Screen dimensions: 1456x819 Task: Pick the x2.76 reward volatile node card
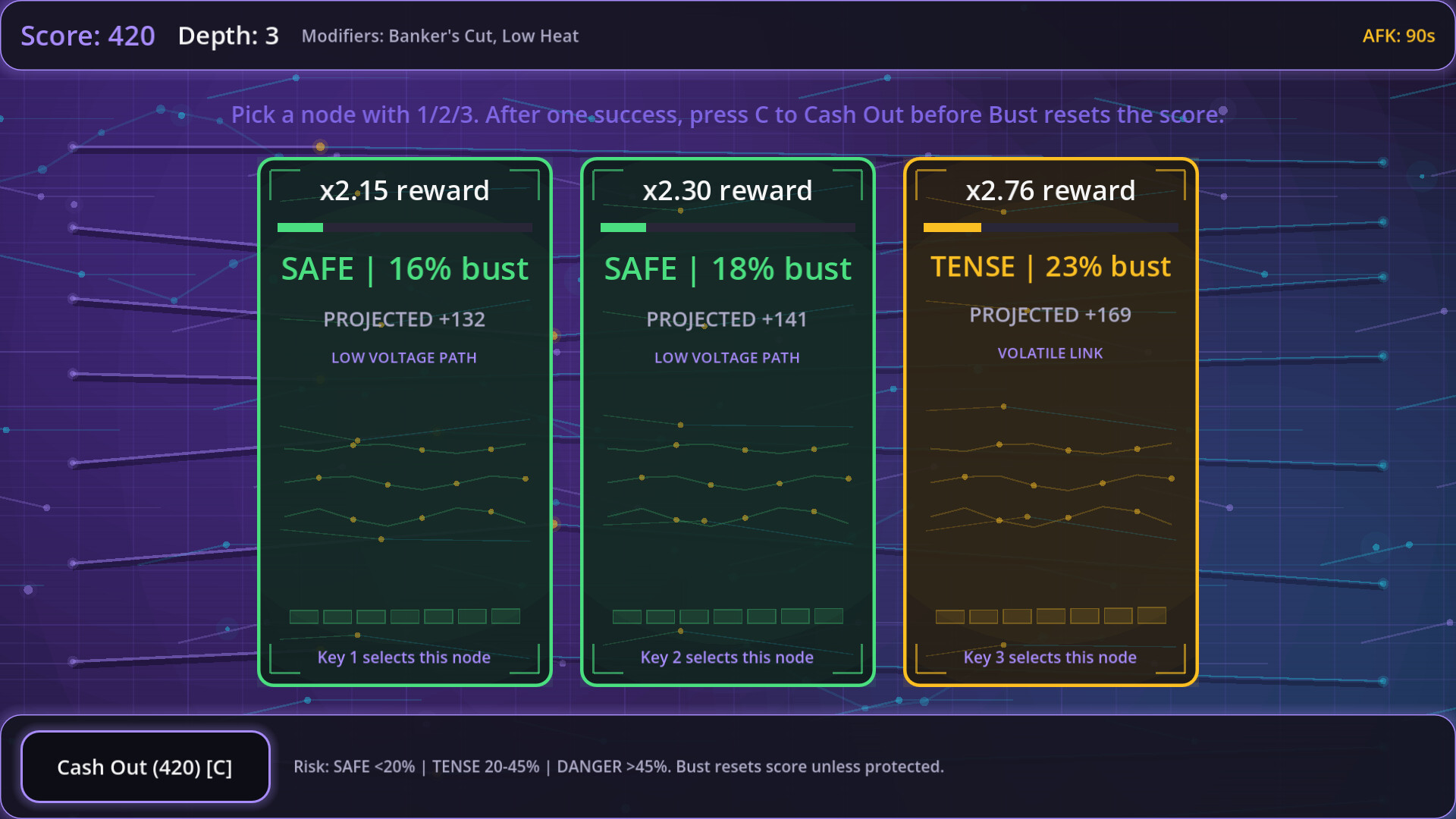click(x=1050, y=422)
